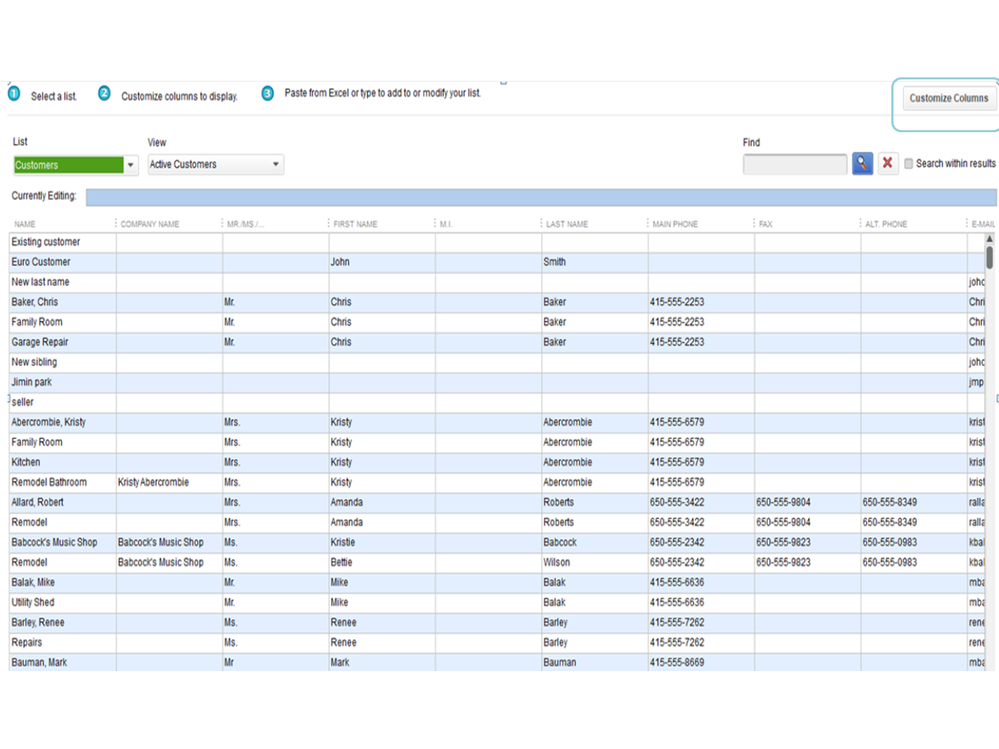
Task: Click the table scrollbar's up arrow
Action: click(990, 240)
